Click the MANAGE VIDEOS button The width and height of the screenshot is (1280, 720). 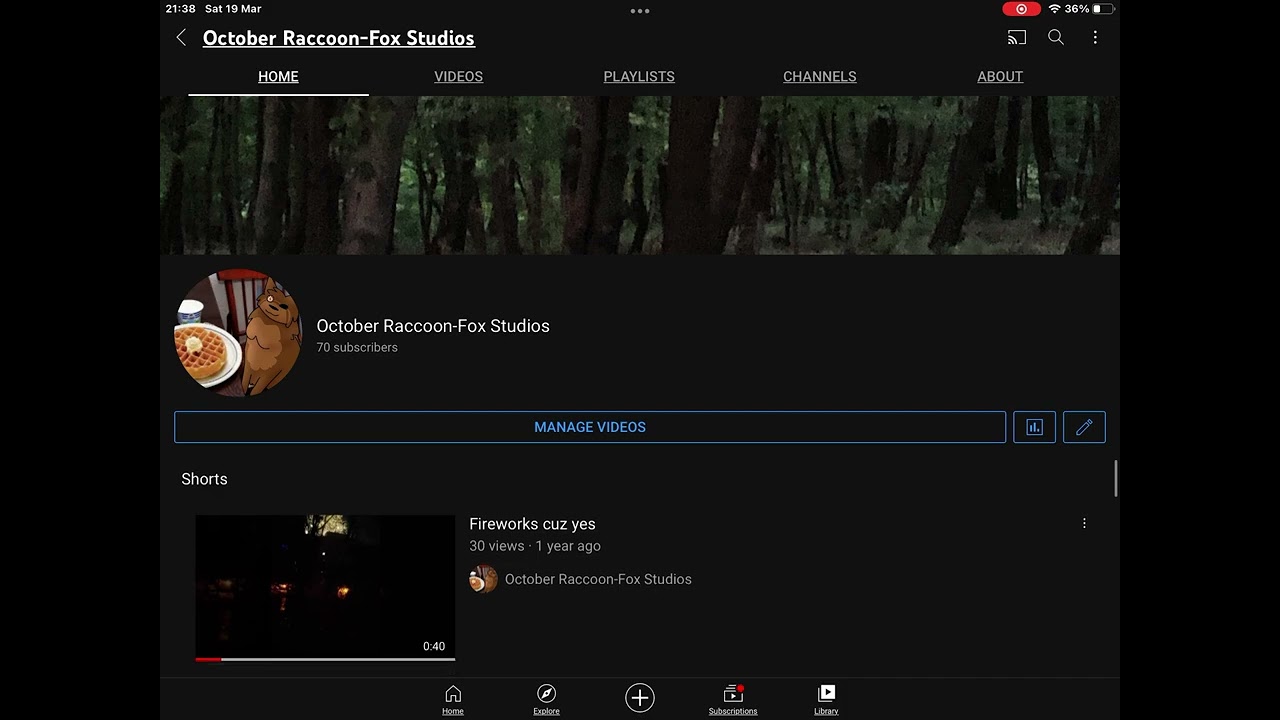coord(590,427)
